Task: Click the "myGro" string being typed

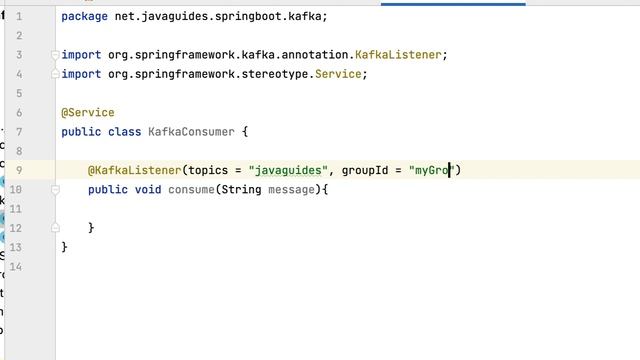Action: (x=431, y=171)
